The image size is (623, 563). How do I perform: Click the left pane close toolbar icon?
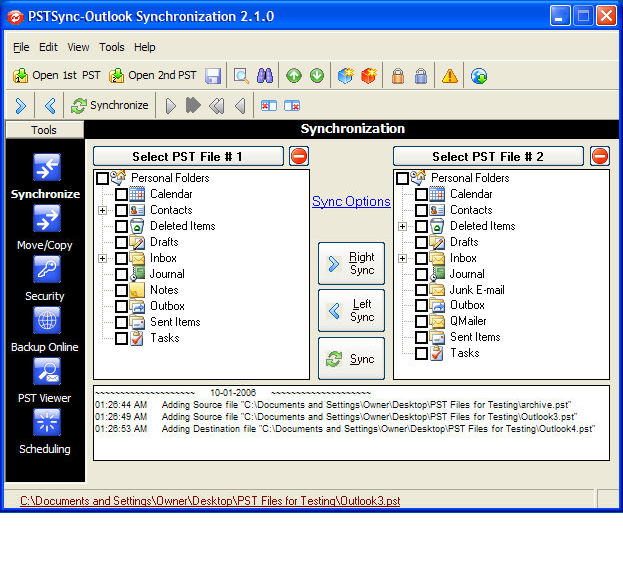point(269,106)
